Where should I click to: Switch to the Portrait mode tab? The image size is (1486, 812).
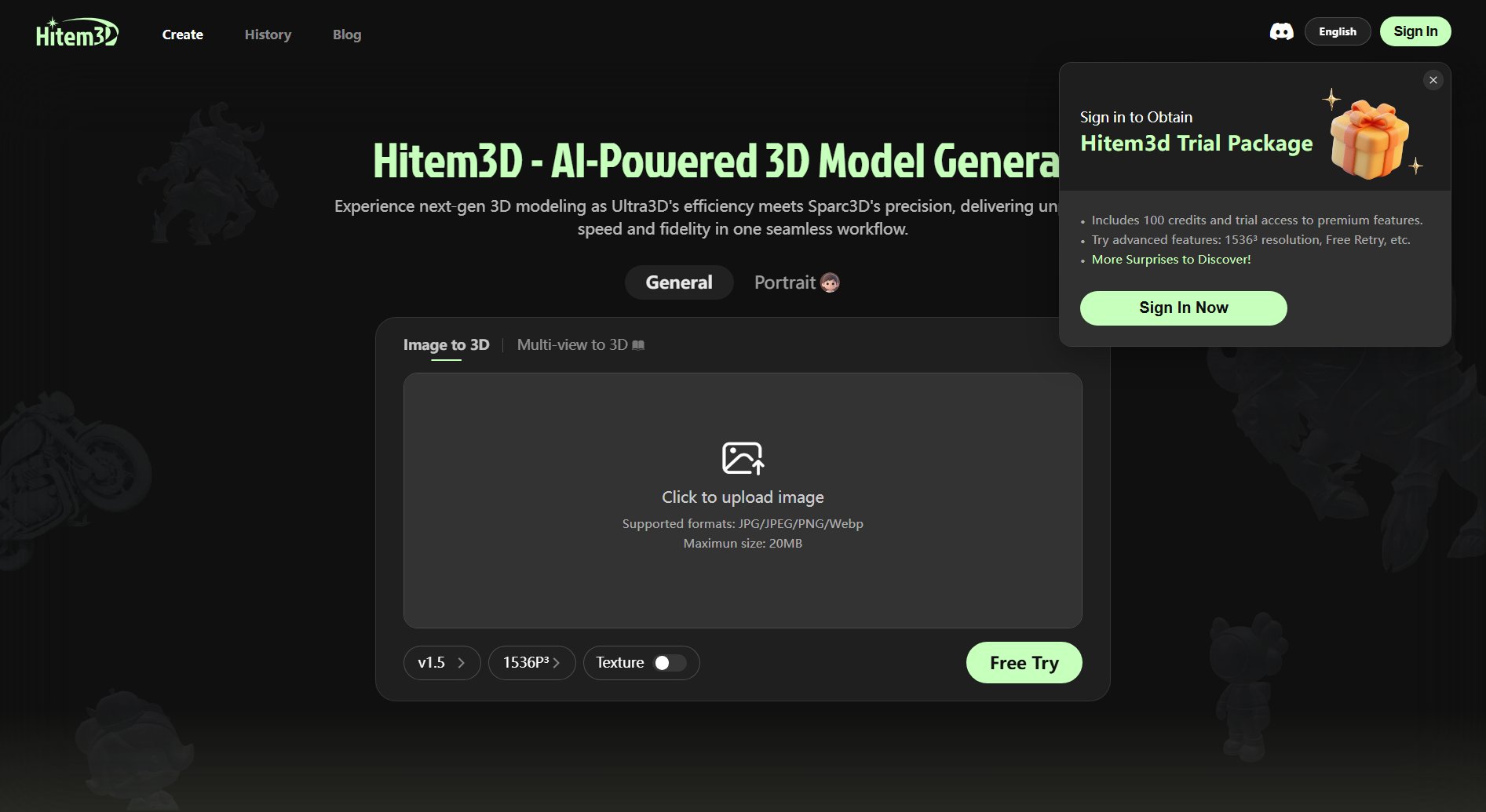pyautogui.click(x=796, y=282)
